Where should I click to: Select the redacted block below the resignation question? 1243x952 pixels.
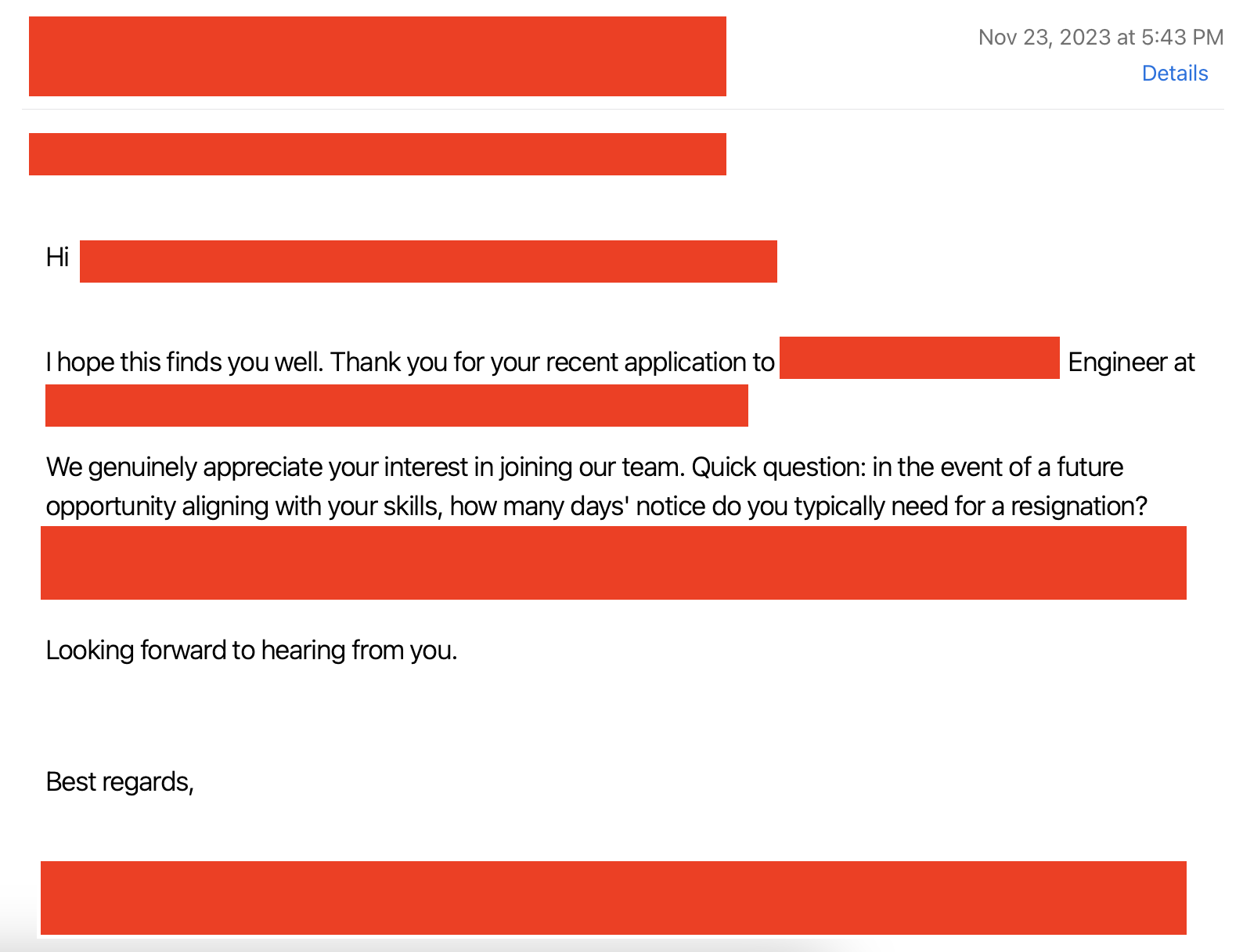click(614, 563)
